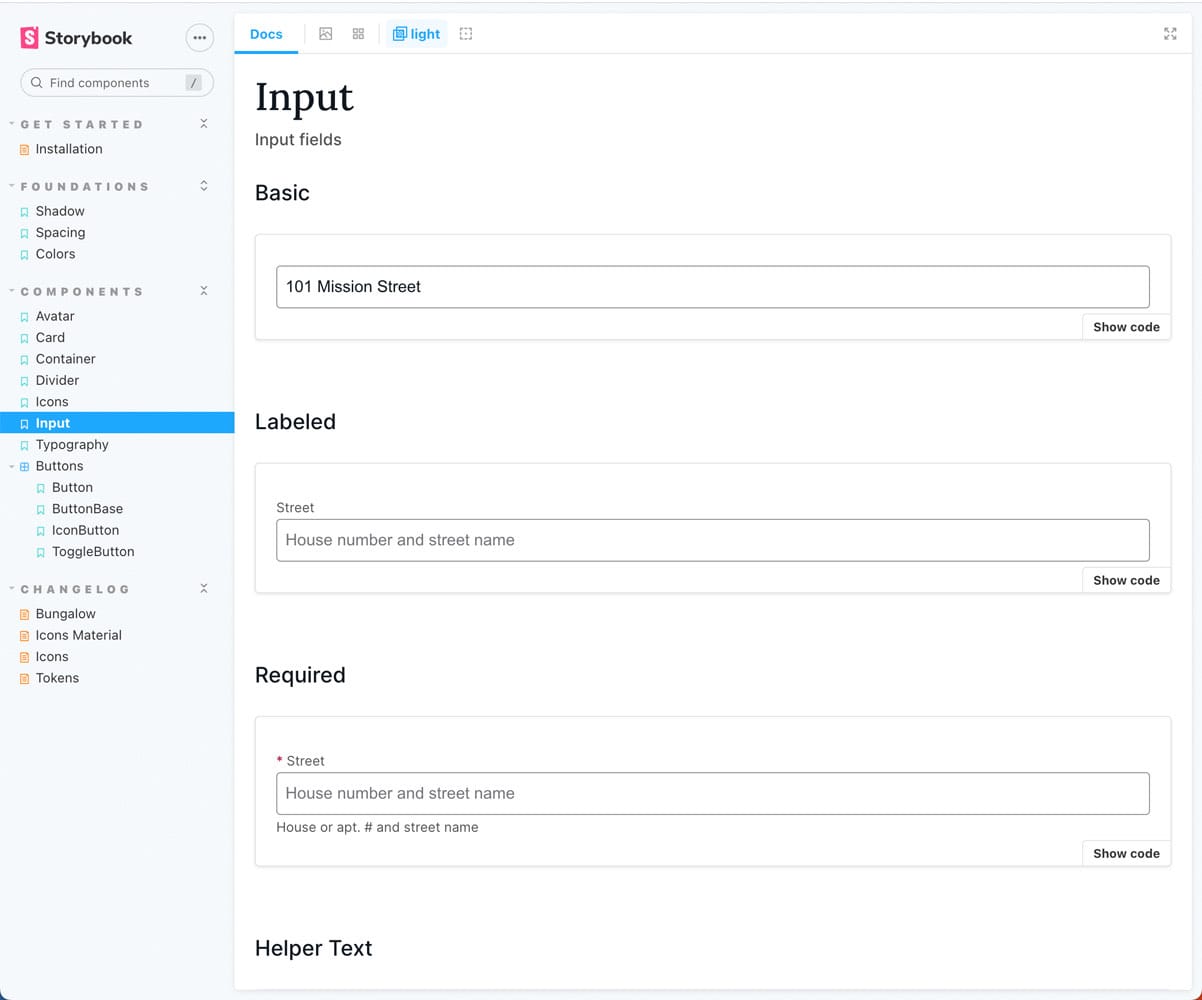Focus the Find components search box
1202x1000 pixels.
pyautogui.click(x=110, y=83)
